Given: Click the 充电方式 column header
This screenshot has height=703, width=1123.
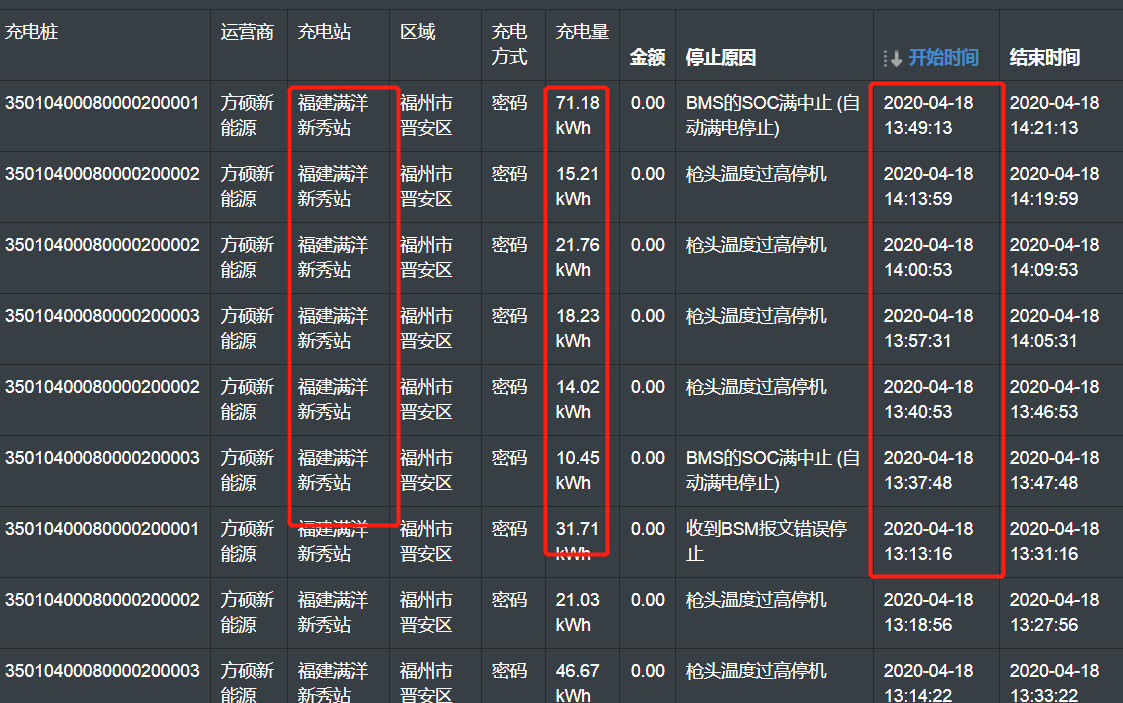Looking at the screenshot, I should [509, 45].
